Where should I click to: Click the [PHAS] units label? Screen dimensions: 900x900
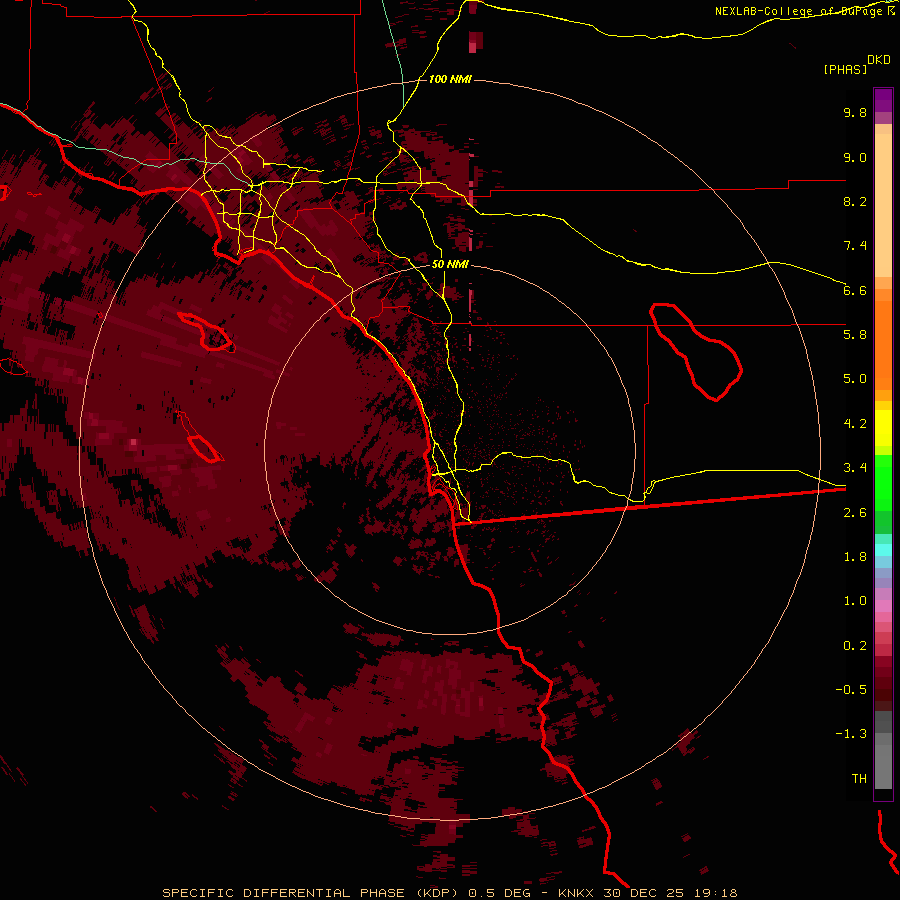tap(845, 70)
